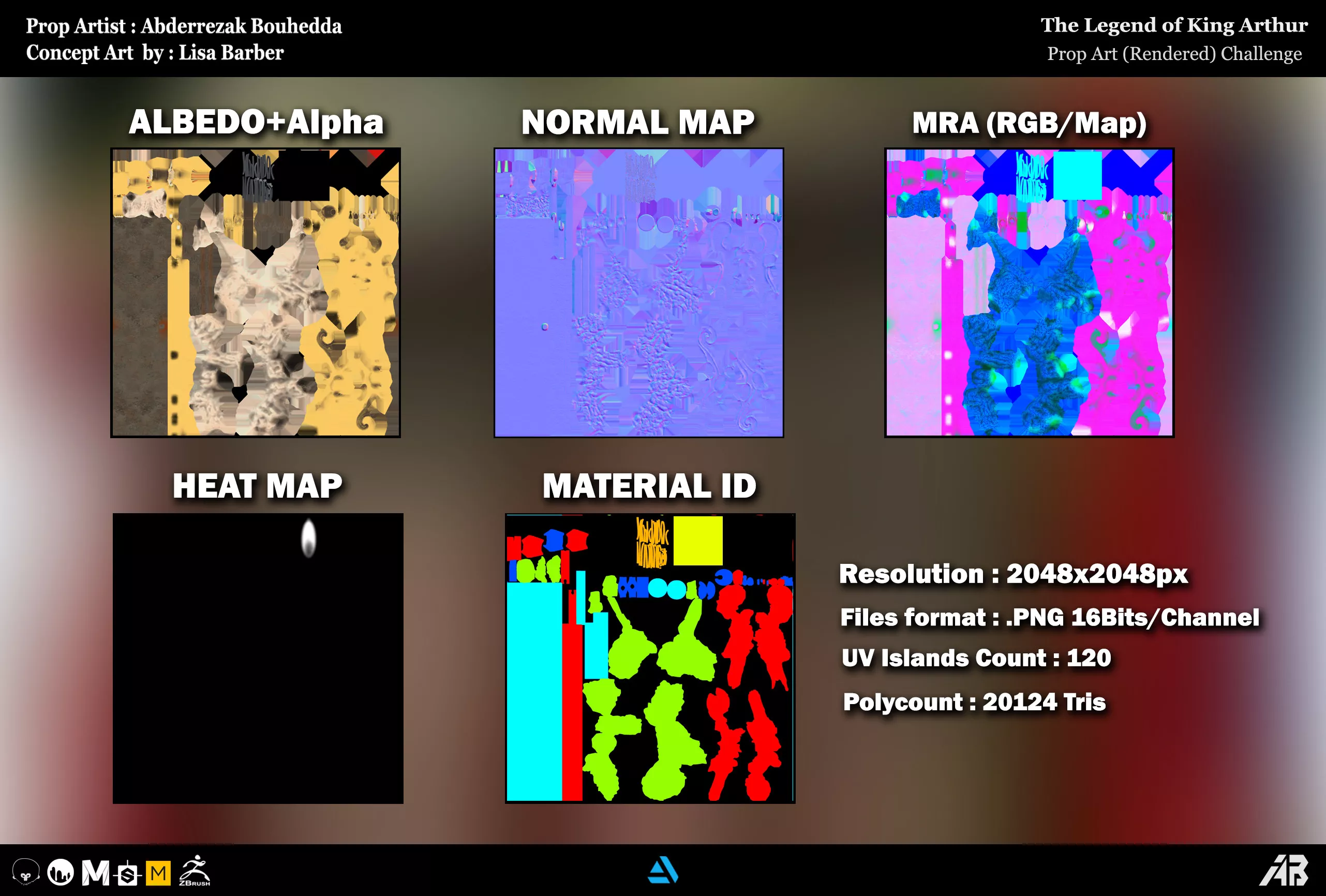
Task: Click the cyan square in MRA map
Action: click(1077, 175)
